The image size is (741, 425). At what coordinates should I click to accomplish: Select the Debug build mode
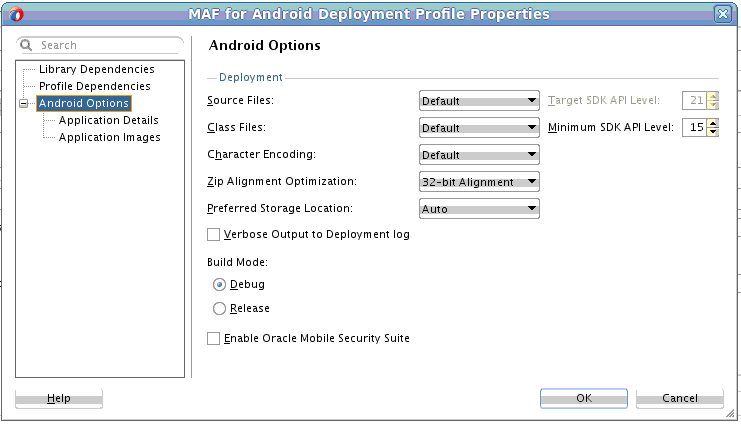coord(219,285)
